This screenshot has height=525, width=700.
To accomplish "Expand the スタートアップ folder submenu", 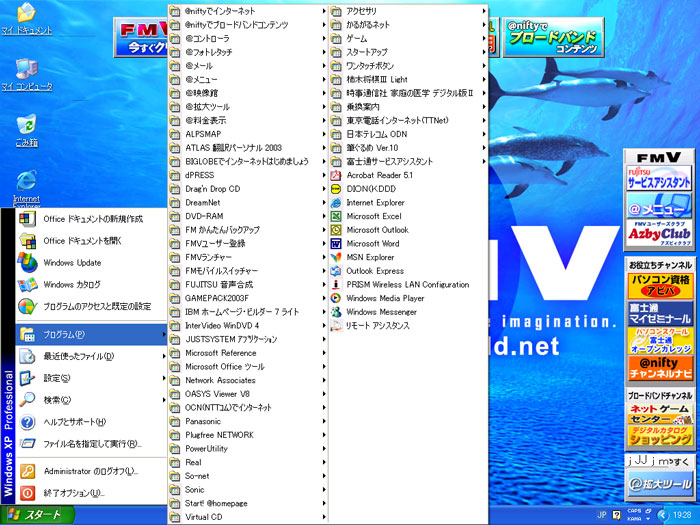I will click(x=366, y=52).
